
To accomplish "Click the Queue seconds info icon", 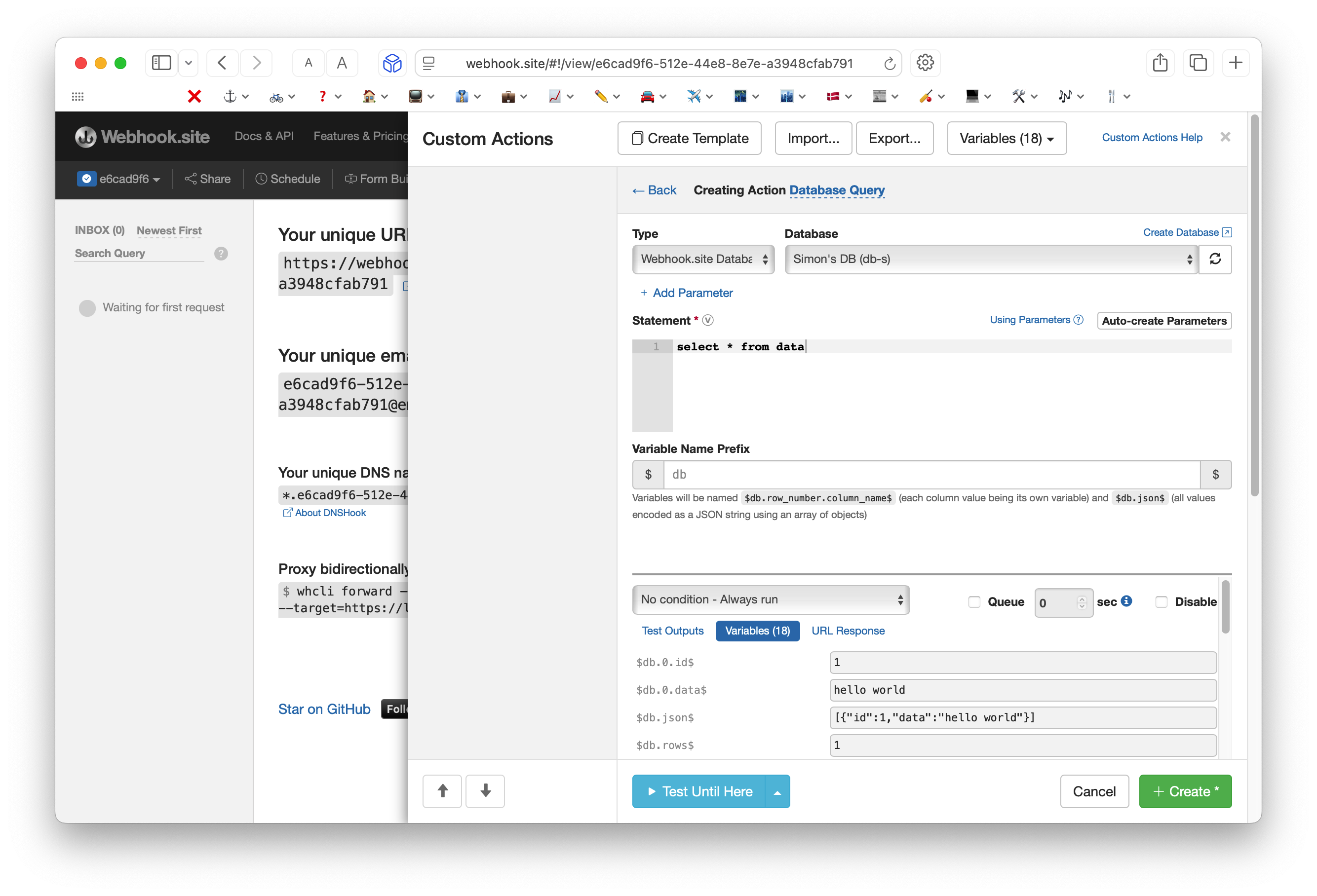I will pos(1126,601).
